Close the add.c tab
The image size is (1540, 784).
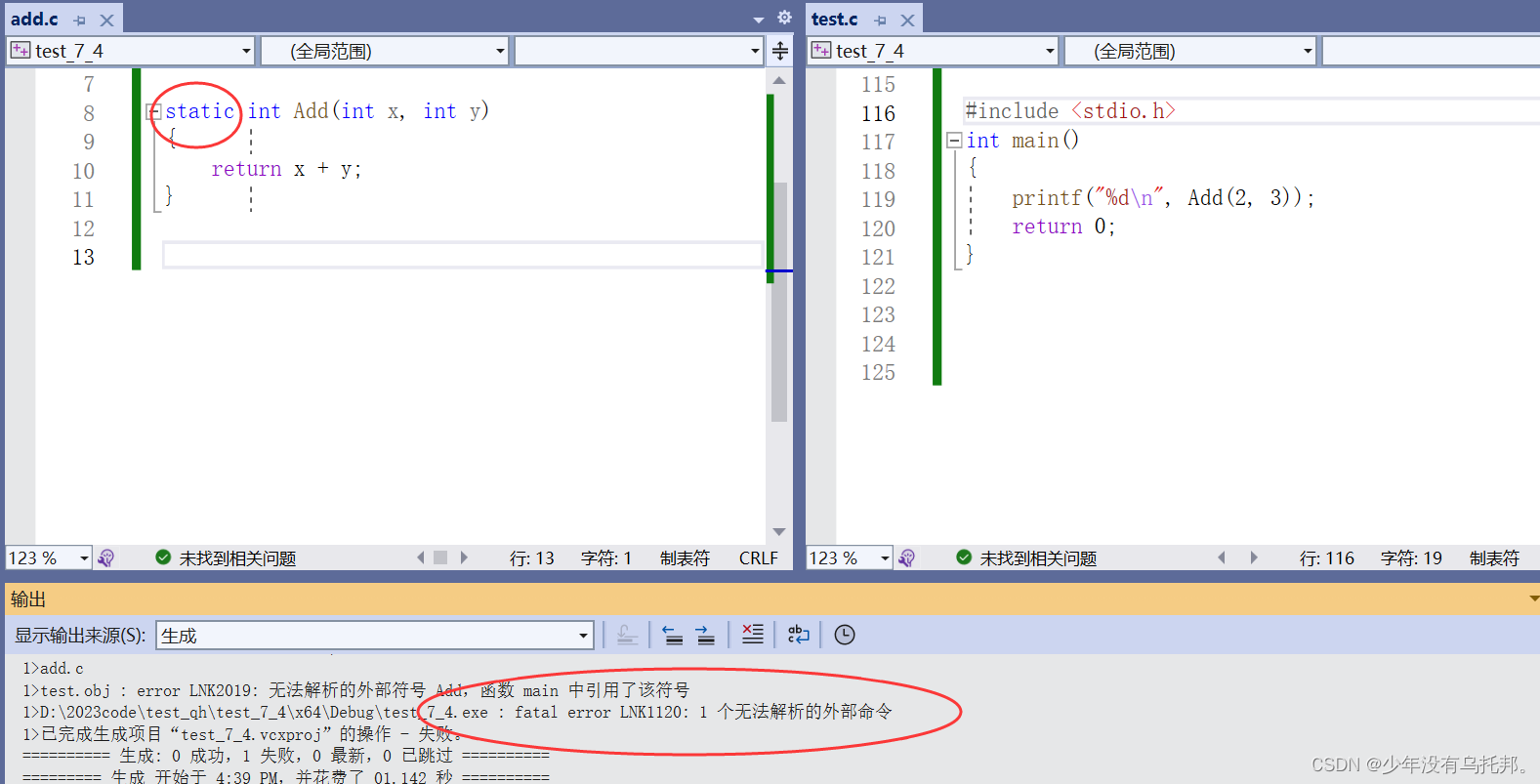pyautogui.click(x=107, y=20)
